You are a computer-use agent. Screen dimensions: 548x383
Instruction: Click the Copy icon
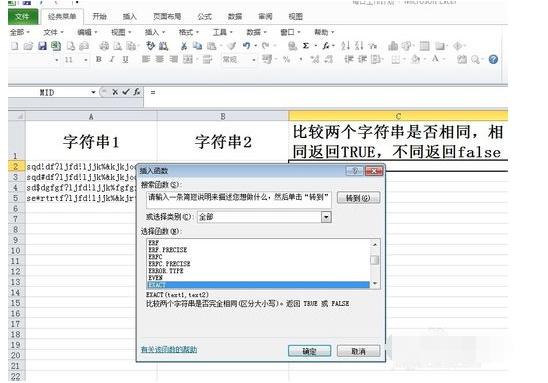[x=197, y=46]
